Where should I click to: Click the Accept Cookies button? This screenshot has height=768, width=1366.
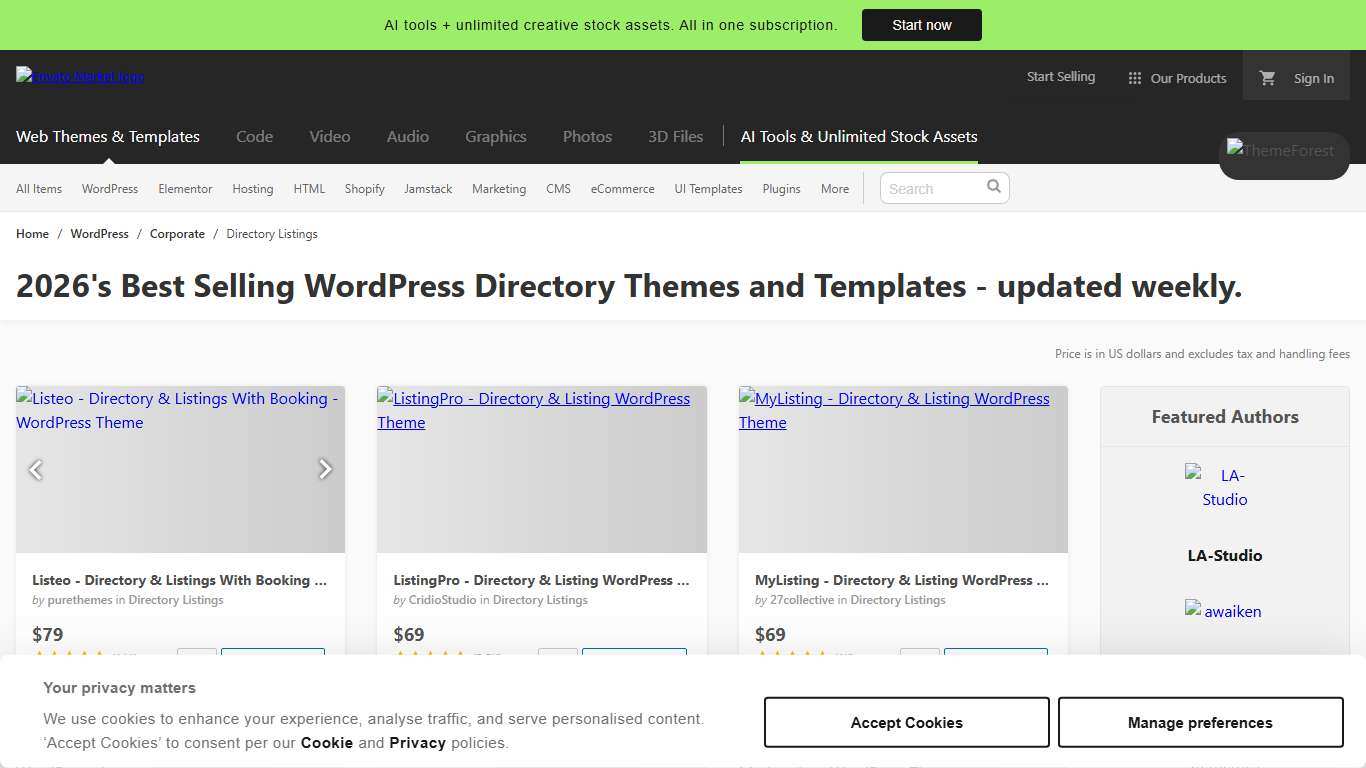coord(906,722)
